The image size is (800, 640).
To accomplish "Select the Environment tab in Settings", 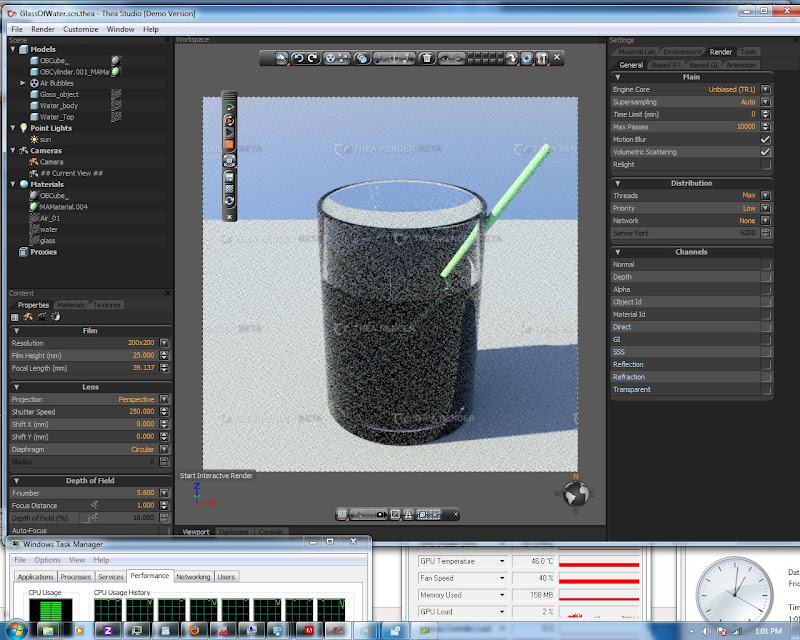I will pos(682,52).
